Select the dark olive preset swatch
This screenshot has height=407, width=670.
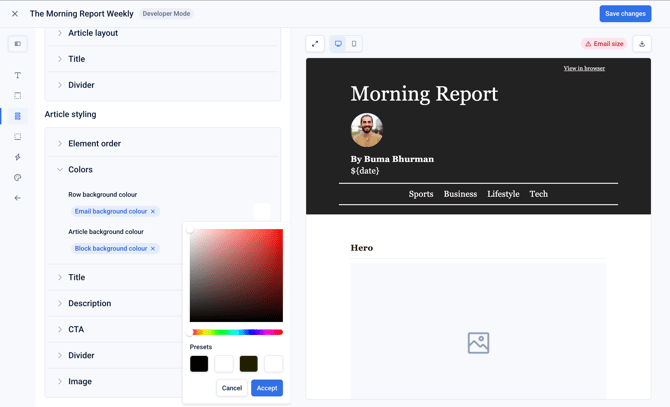(x=249, y=364)
